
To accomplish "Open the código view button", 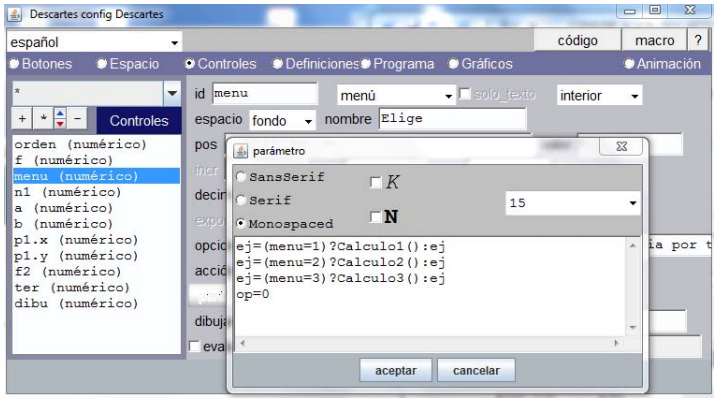I will (x=577, y=41).
